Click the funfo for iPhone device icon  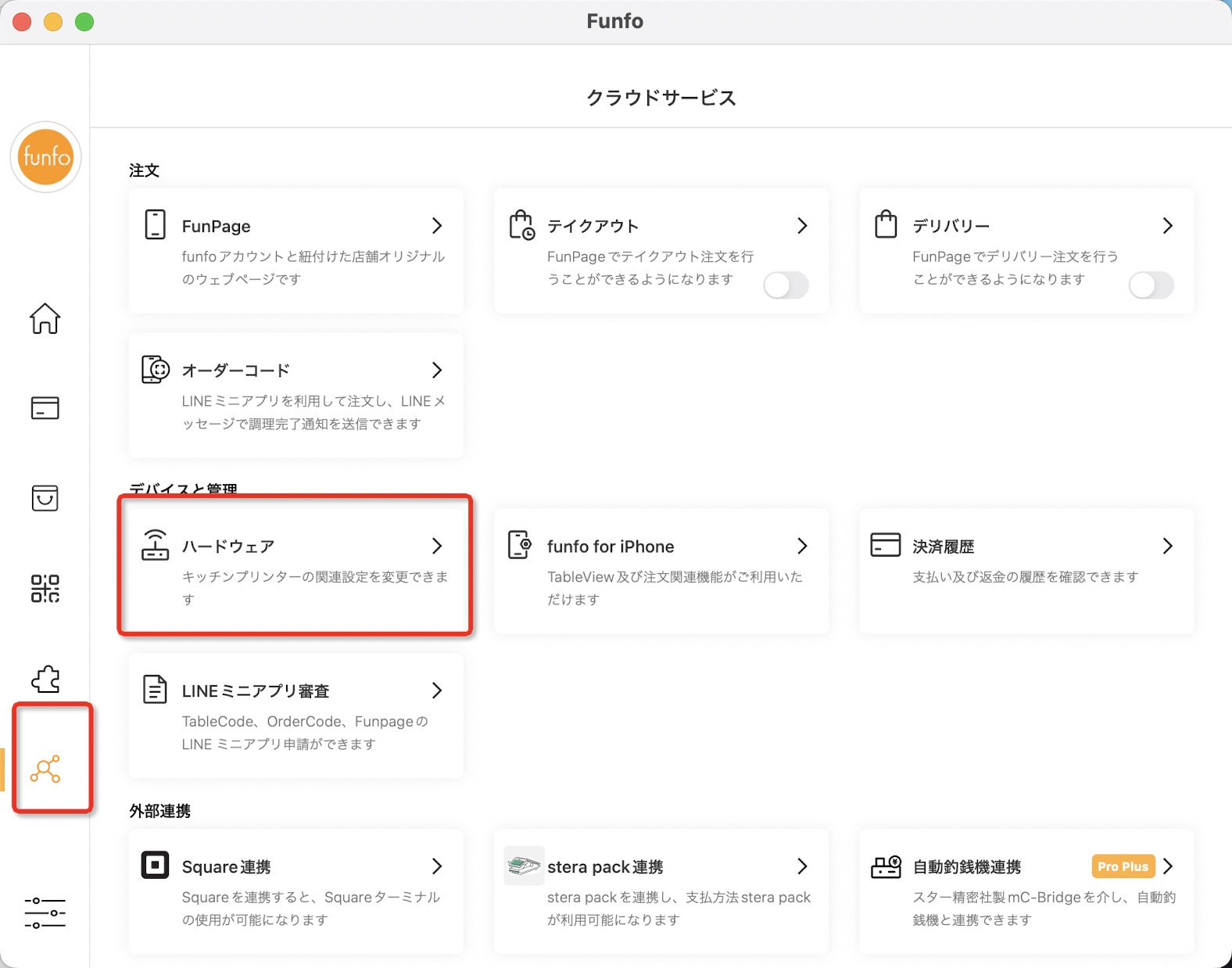pyautogui.click(x=520, y=545)
